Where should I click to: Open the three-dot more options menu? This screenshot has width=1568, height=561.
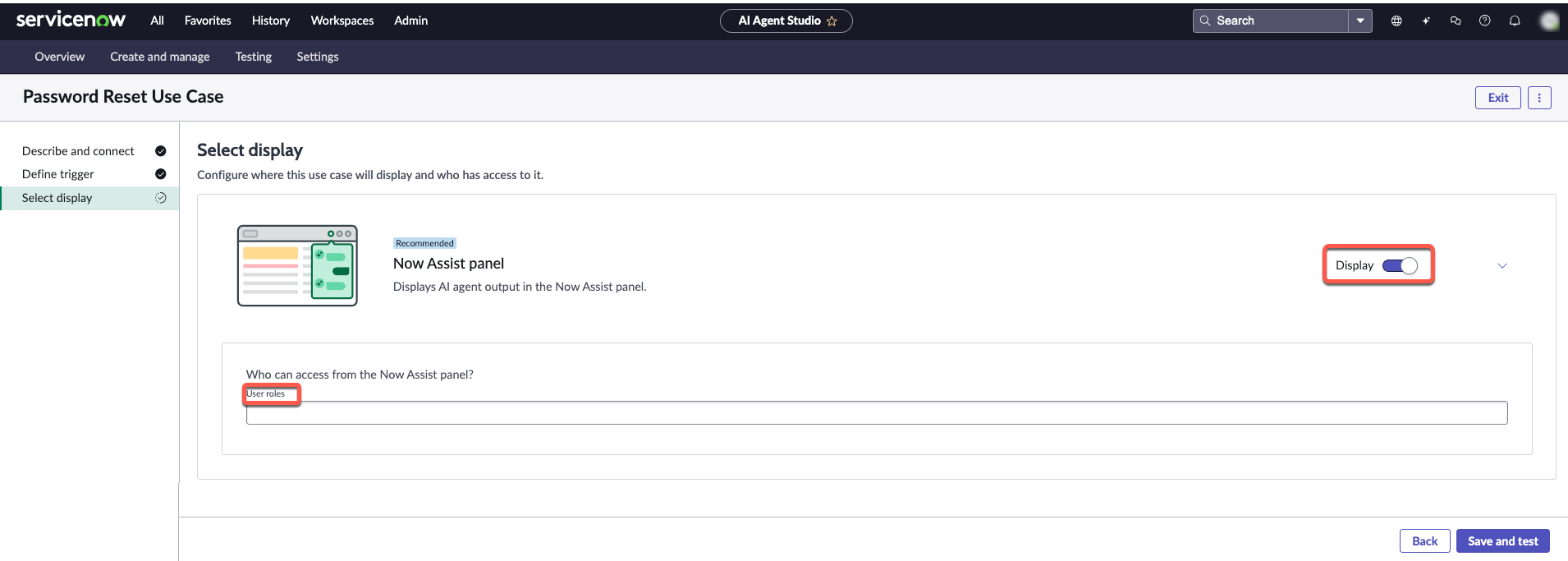[x=1539, y=98]
